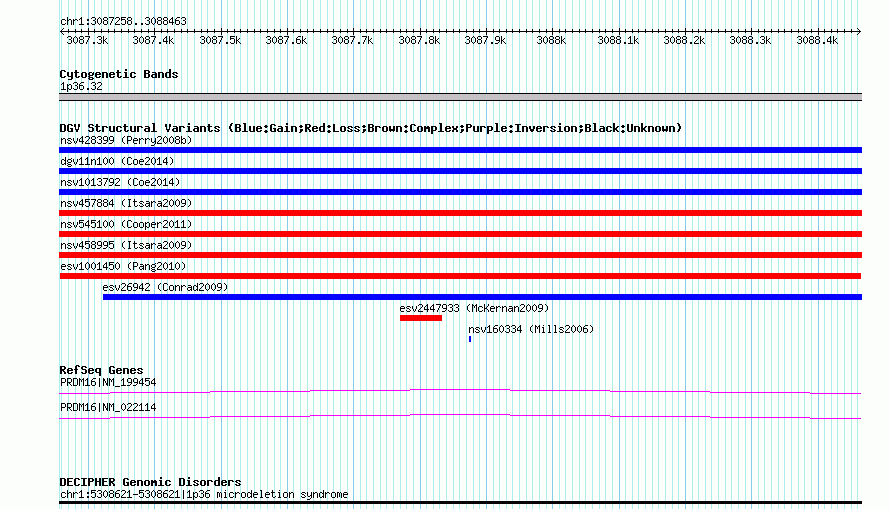This screenshot has height=509, width=890.
Task: Click the chr1:3087258..3088463 coordinates label
Action: point(123,21)
